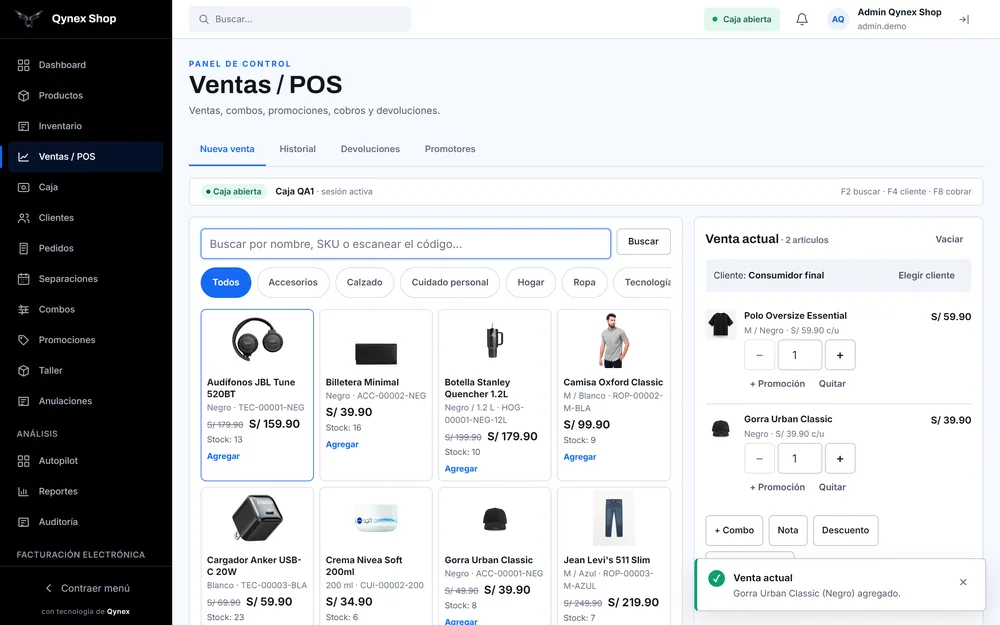Collapse the sidebar with Contraer menú
Image resolution: width=1000 pixels, height=625 pixels.
pos(87,588)
